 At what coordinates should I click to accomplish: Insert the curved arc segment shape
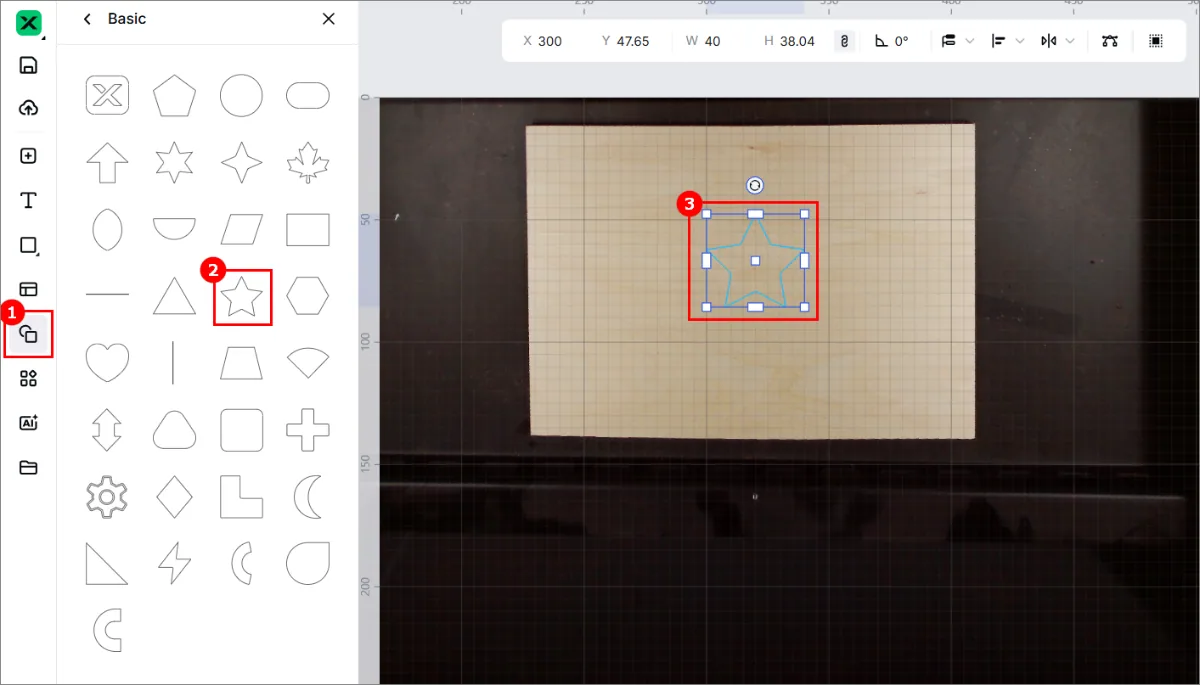tap(241, 563)
